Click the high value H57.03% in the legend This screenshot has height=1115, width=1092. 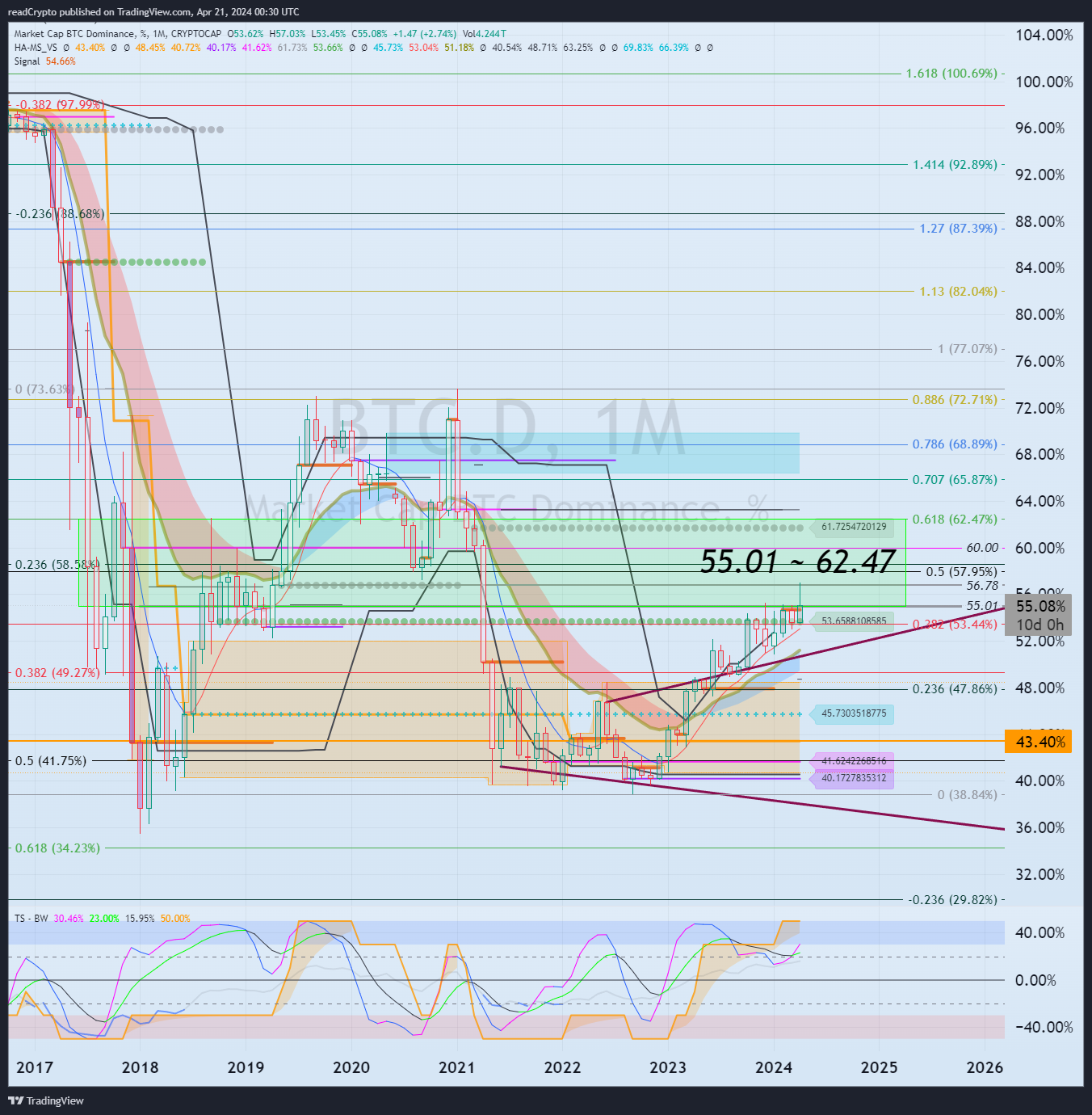(288, 34)
